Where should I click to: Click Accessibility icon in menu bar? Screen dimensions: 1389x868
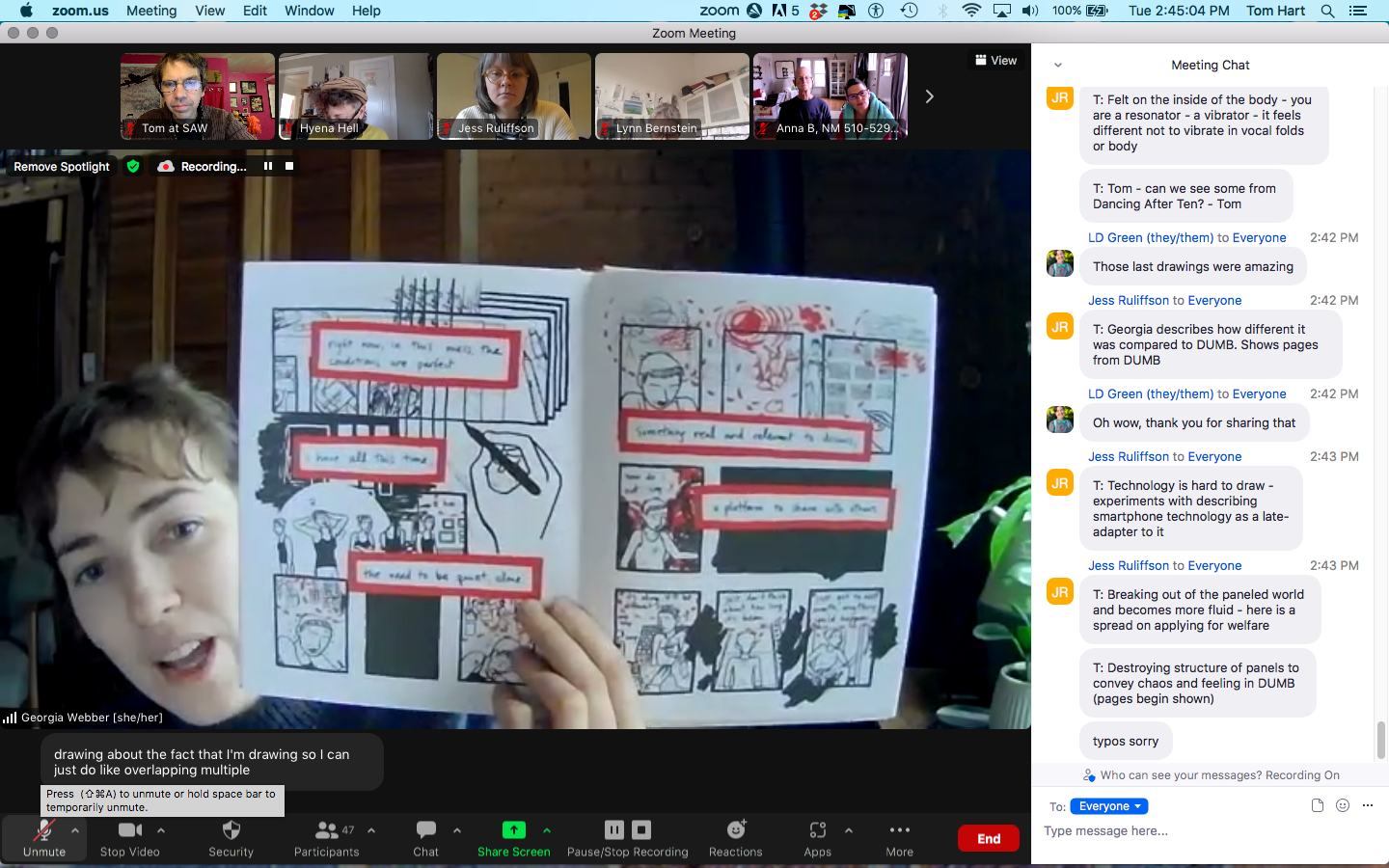[x=876, y=11]
